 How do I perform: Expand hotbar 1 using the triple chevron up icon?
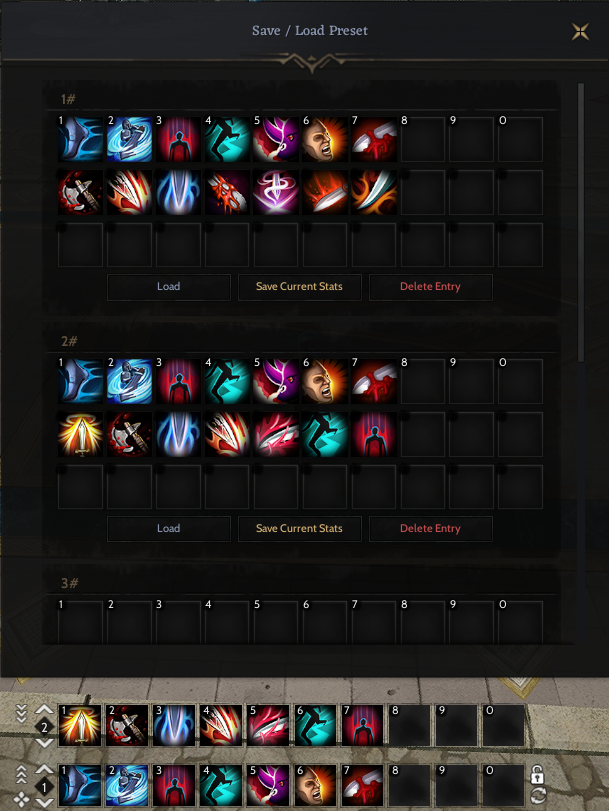(x=21, y=774)
